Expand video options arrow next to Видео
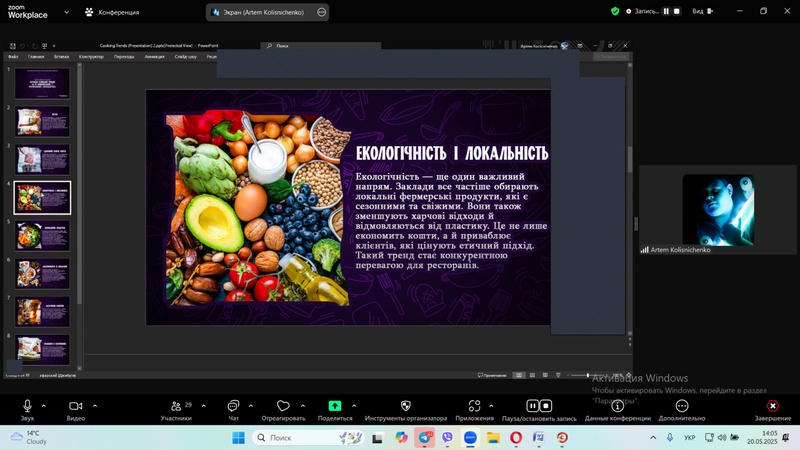The height and width of the screenshot is (450, 800). [95, 405]
